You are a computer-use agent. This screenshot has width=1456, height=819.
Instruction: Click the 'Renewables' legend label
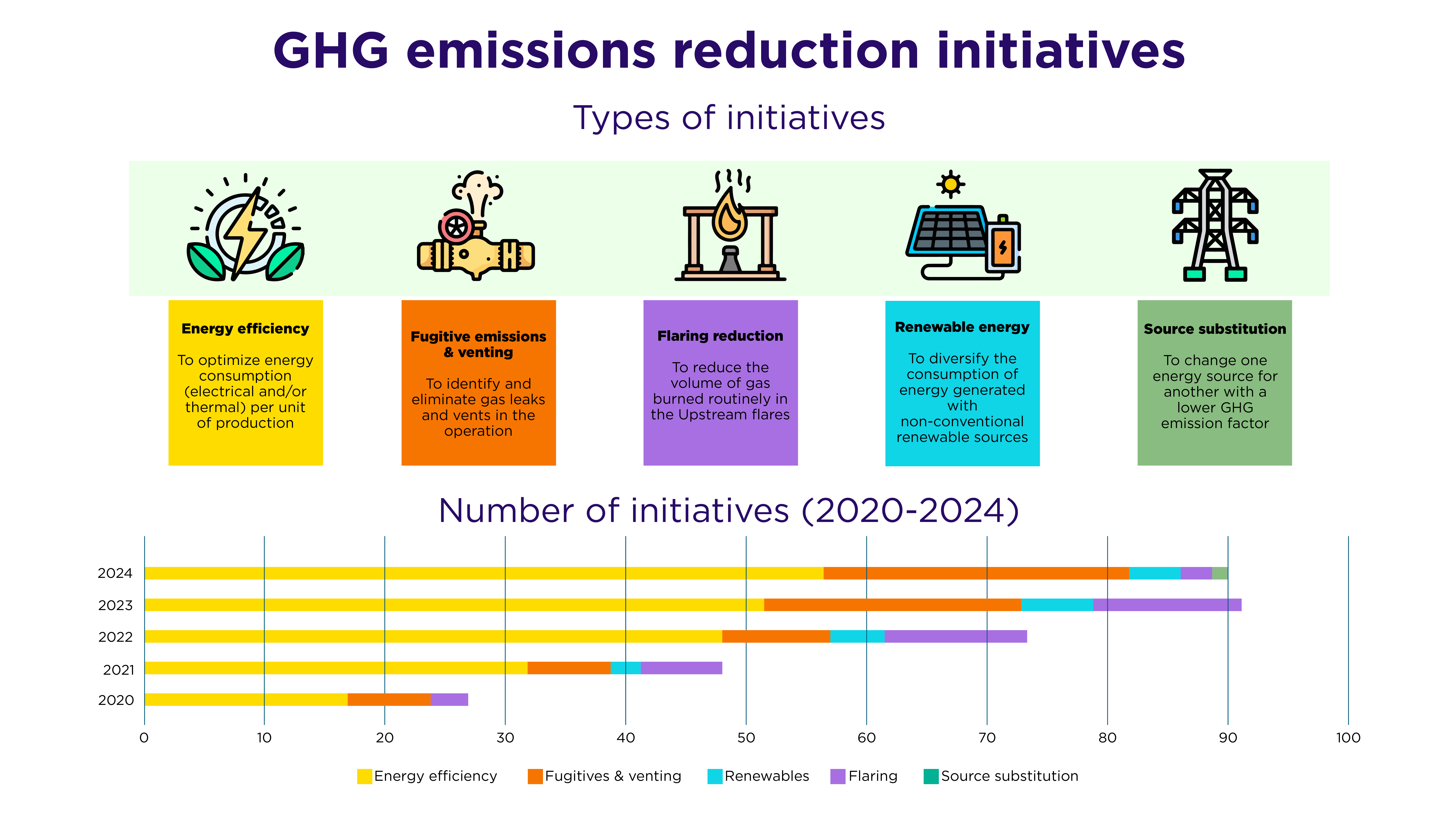[x=767, y=776]
